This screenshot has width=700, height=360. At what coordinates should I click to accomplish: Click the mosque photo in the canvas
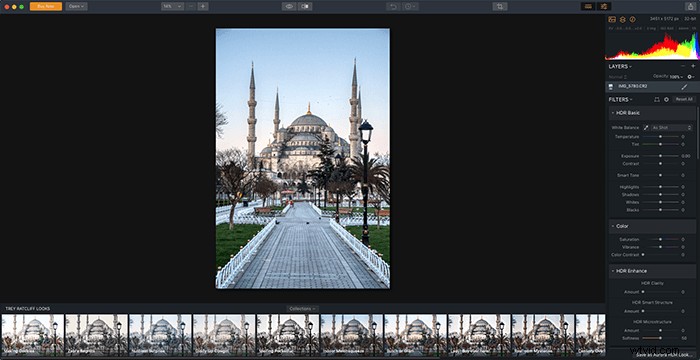tap(303, 159)
